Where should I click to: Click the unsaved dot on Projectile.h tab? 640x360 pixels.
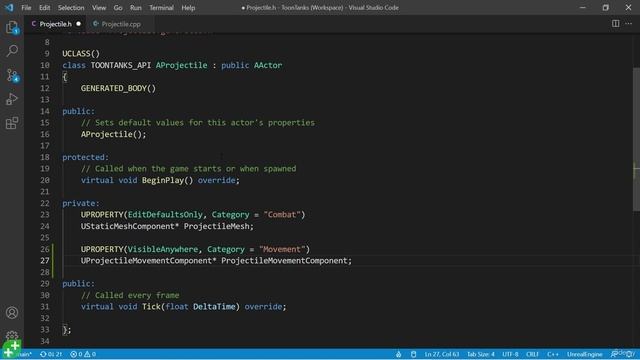tap(78, 24)
